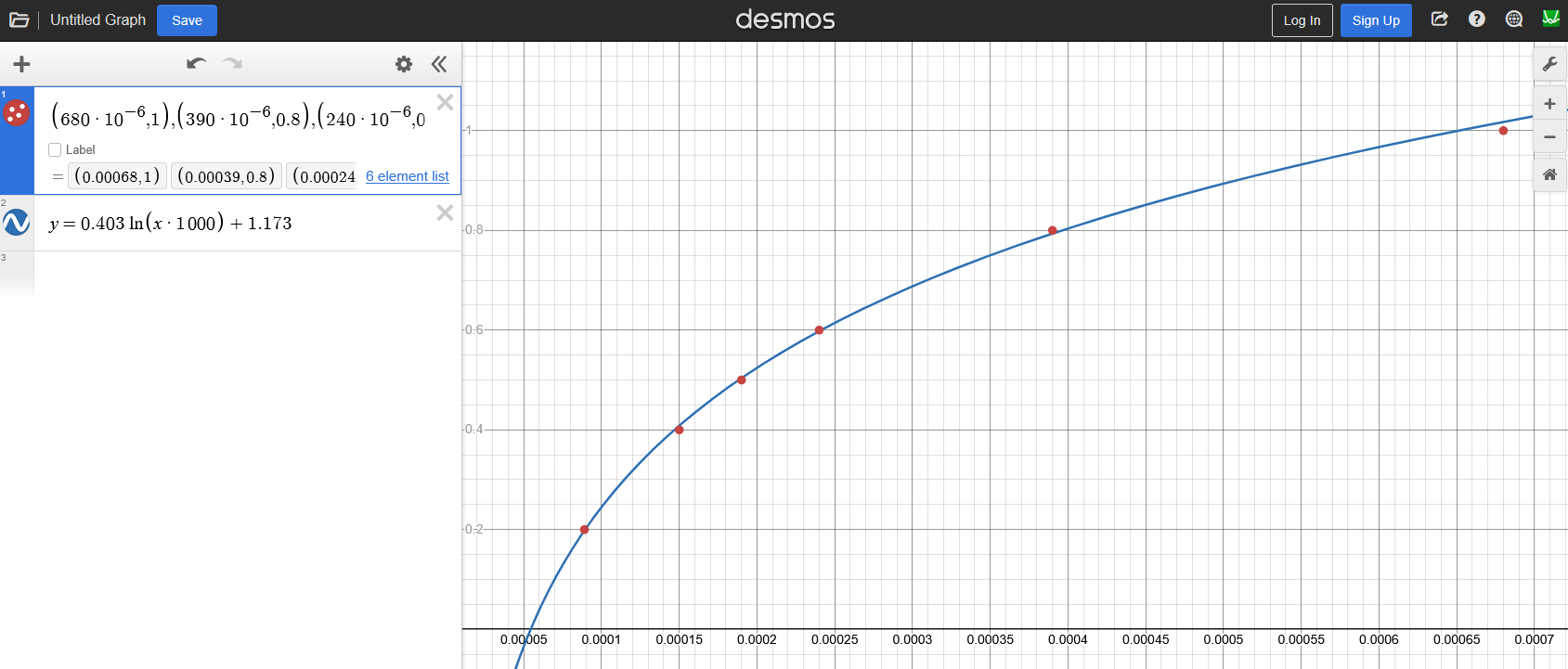Redo the last action
This screenshot has height=669, width=1568.
233,63
